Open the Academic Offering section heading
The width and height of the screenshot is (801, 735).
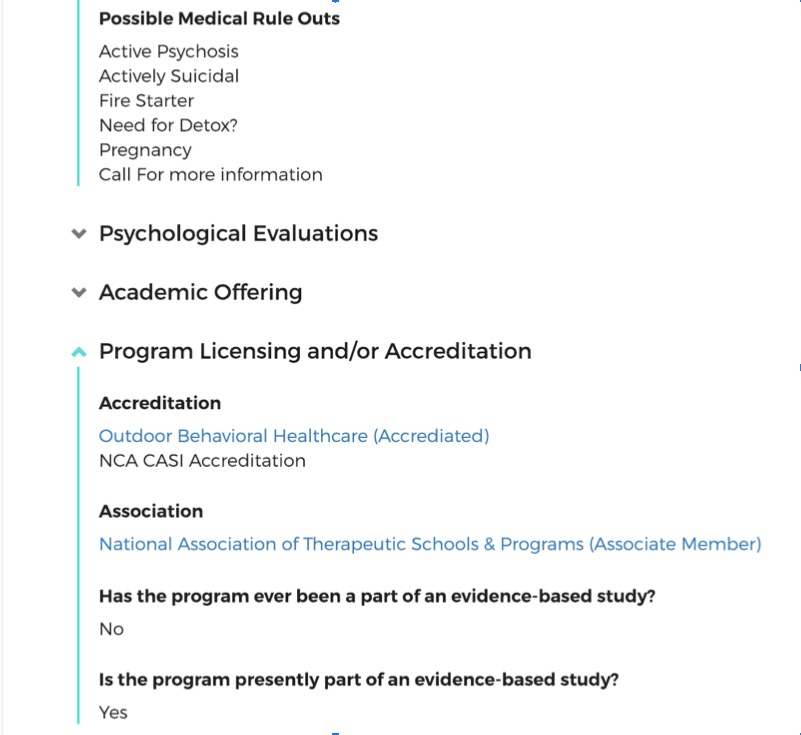pyautogui.click(x=200, y=292)
